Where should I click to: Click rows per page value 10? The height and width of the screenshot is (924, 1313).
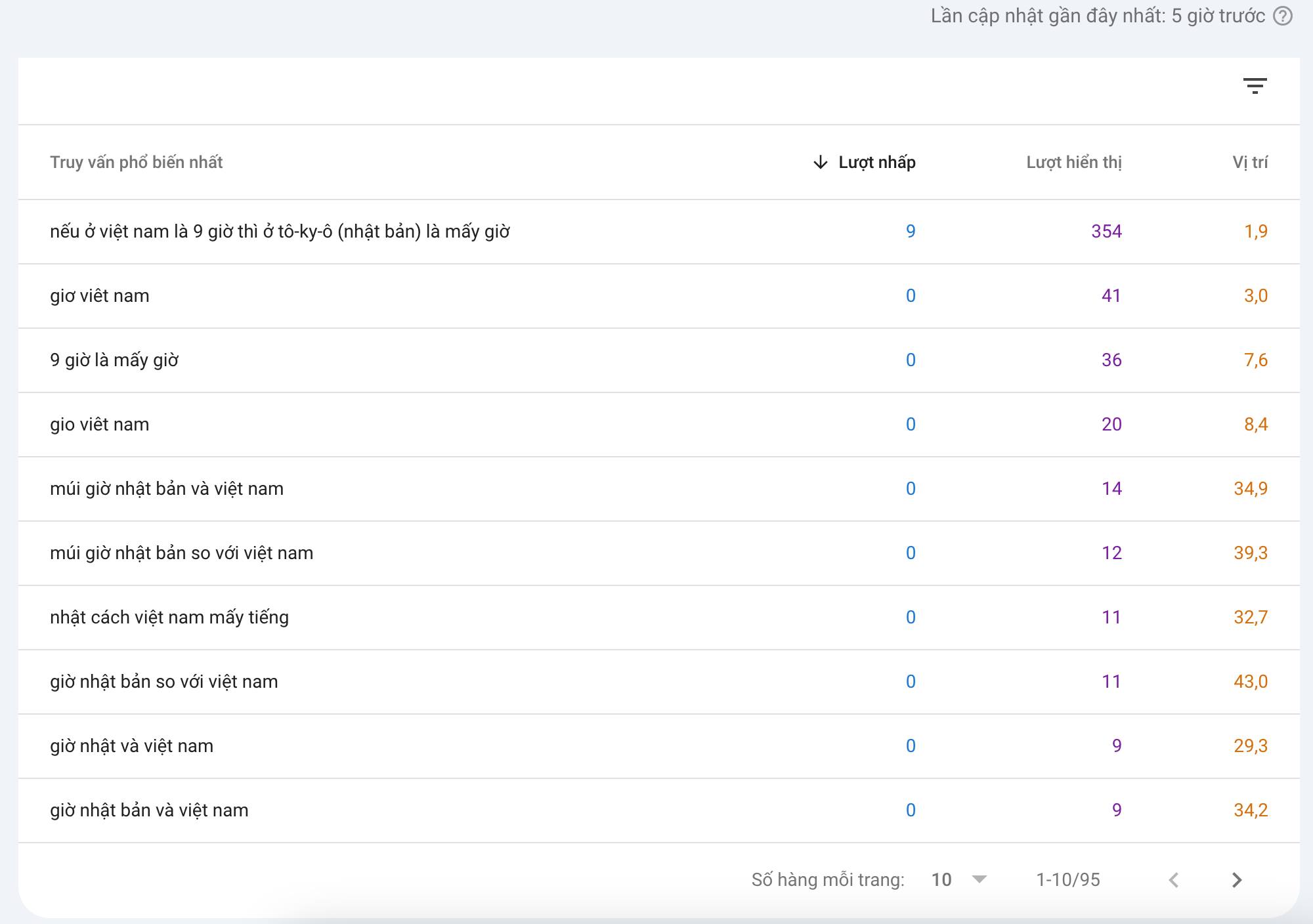coord(941,880)
